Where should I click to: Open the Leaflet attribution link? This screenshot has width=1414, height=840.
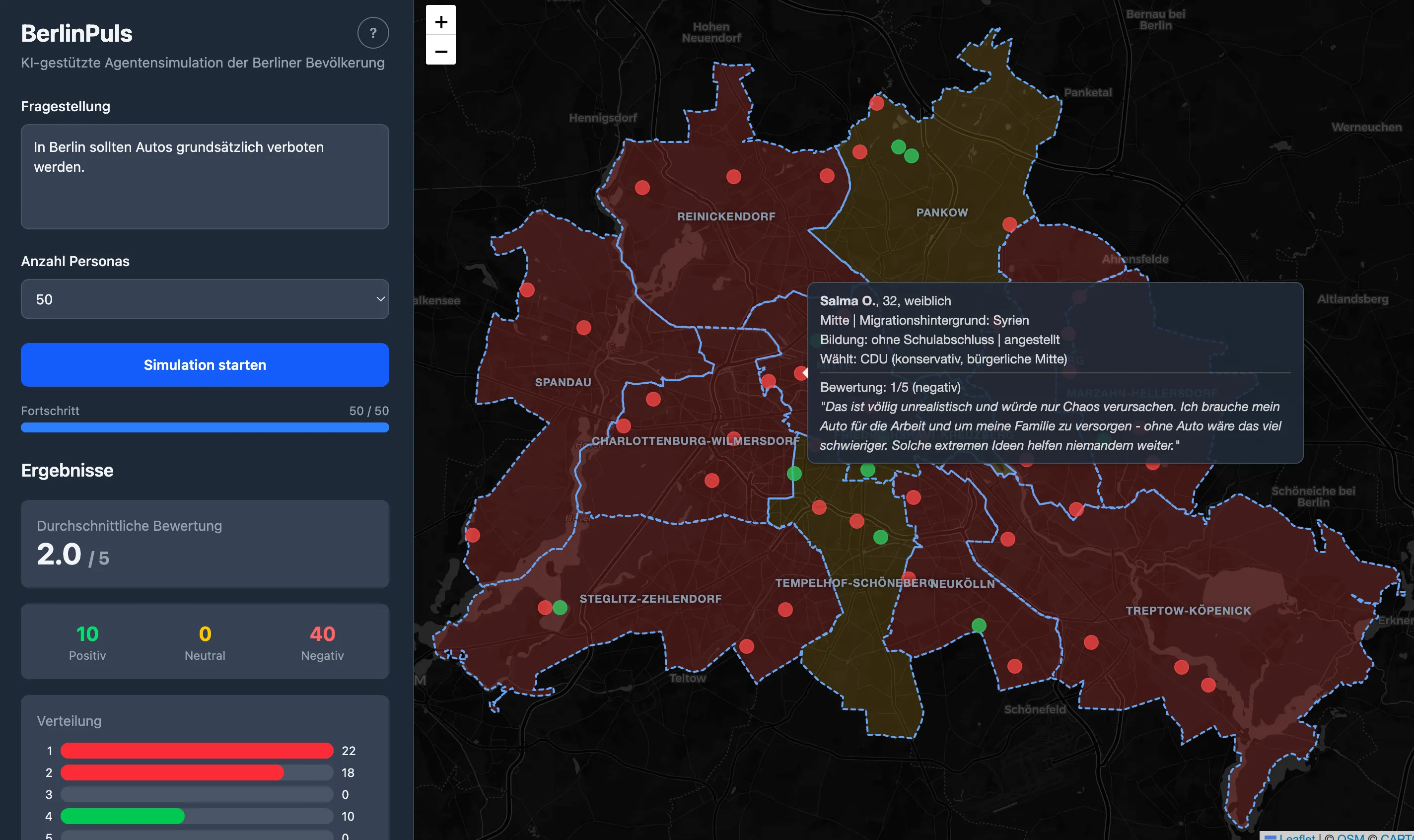tap(1290, 836)
